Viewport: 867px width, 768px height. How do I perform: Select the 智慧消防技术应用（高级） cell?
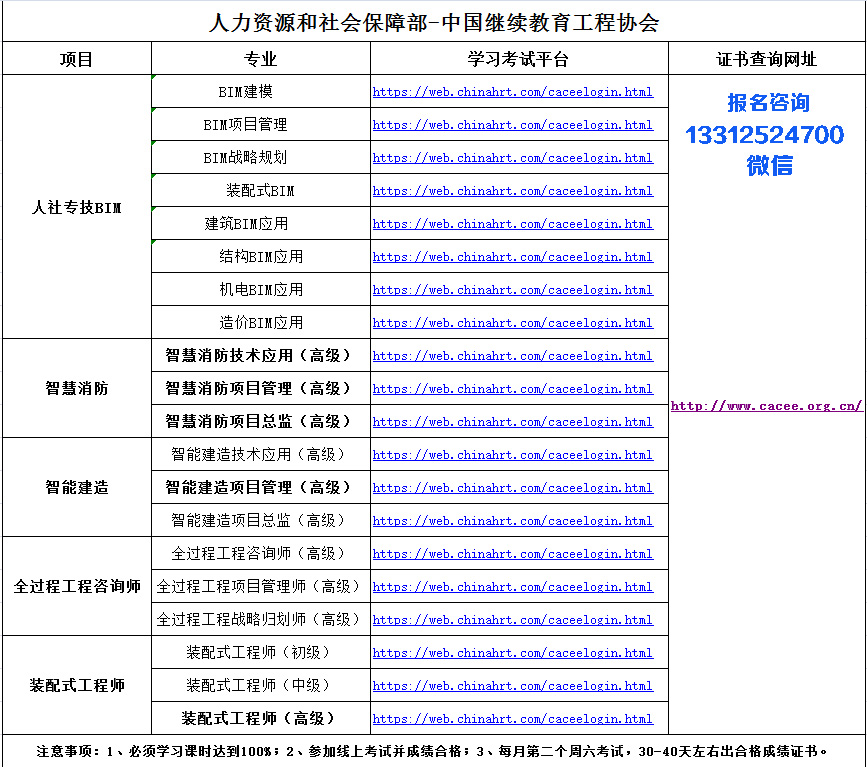click(x=260, y=355)
